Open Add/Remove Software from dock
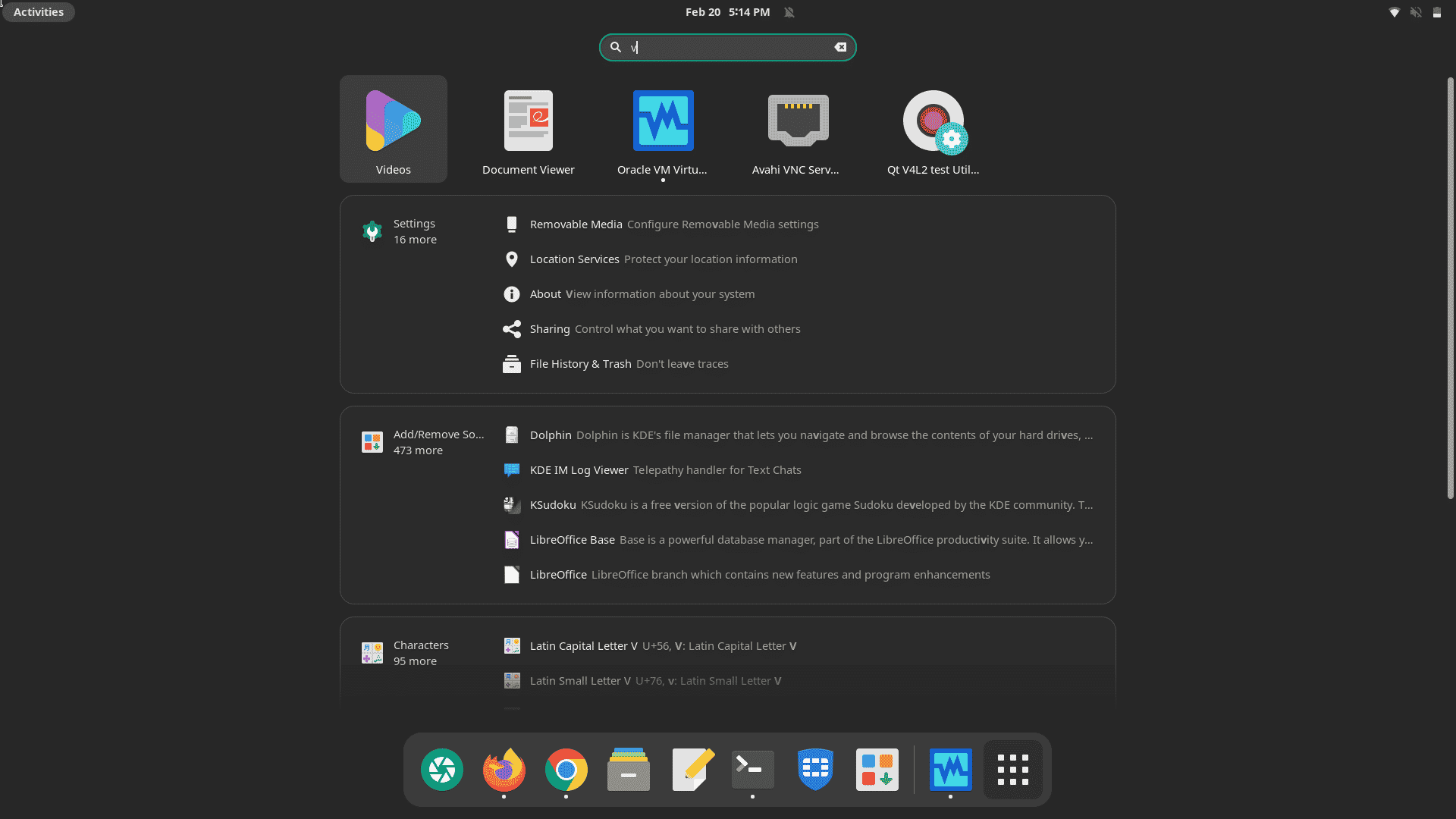This screenshot has height=819, width=1456. click(877, 770)
